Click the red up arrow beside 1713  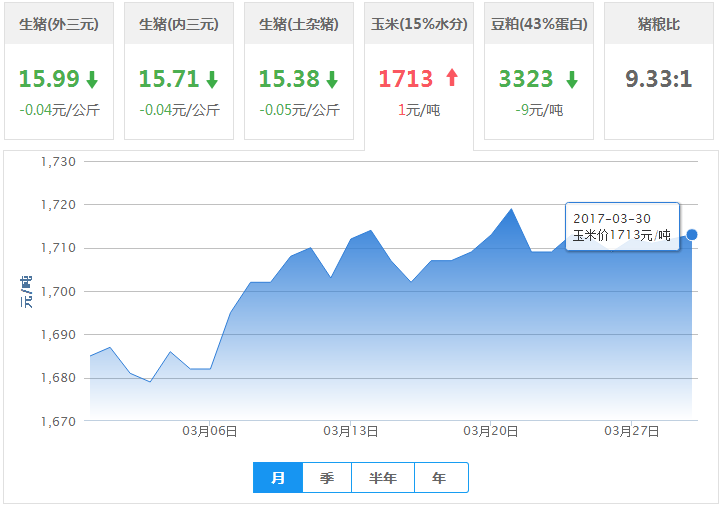(452, 77)
